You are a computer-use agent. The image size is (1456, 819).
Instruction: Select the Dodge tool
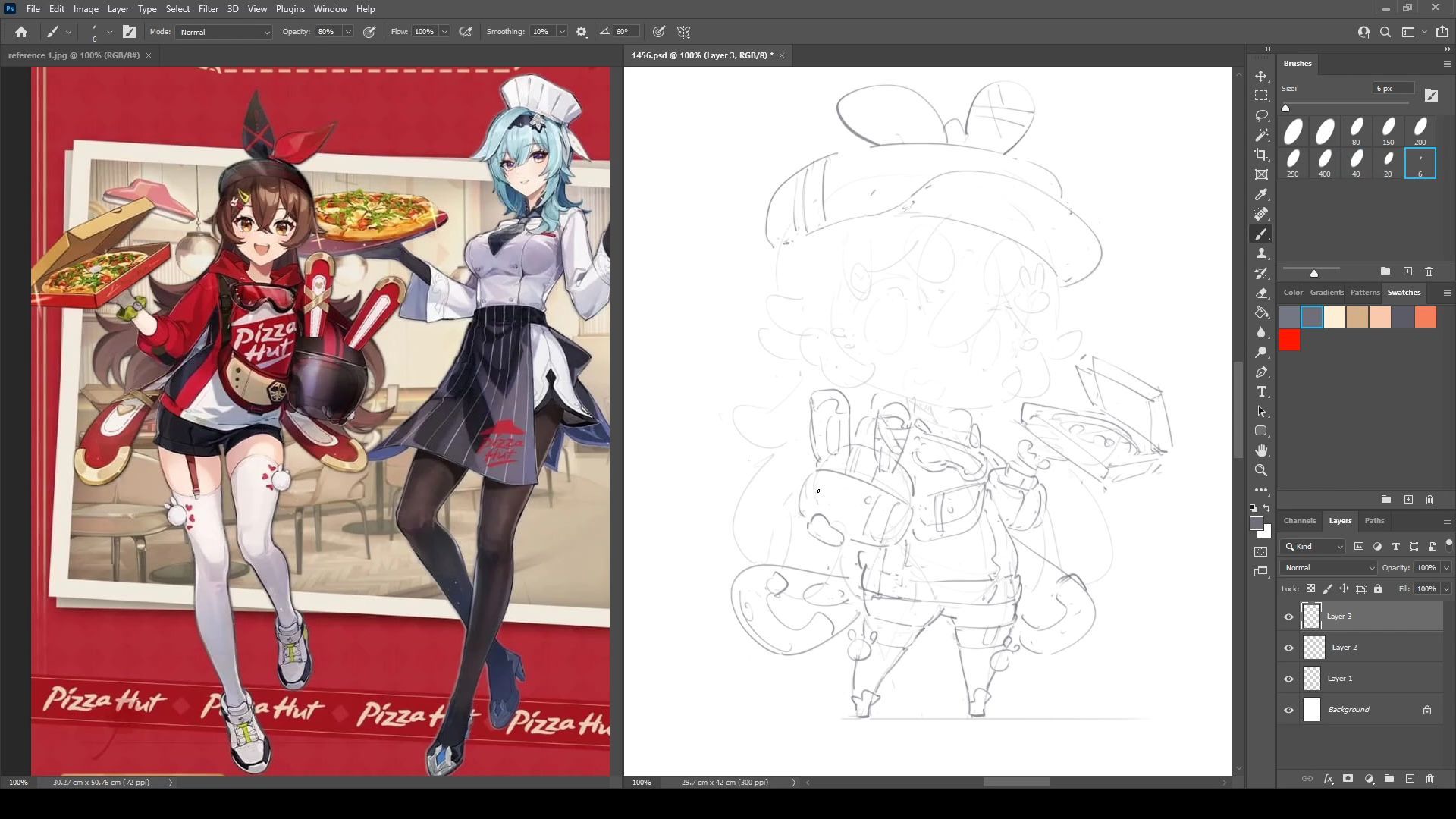(x=1261, y=353)
